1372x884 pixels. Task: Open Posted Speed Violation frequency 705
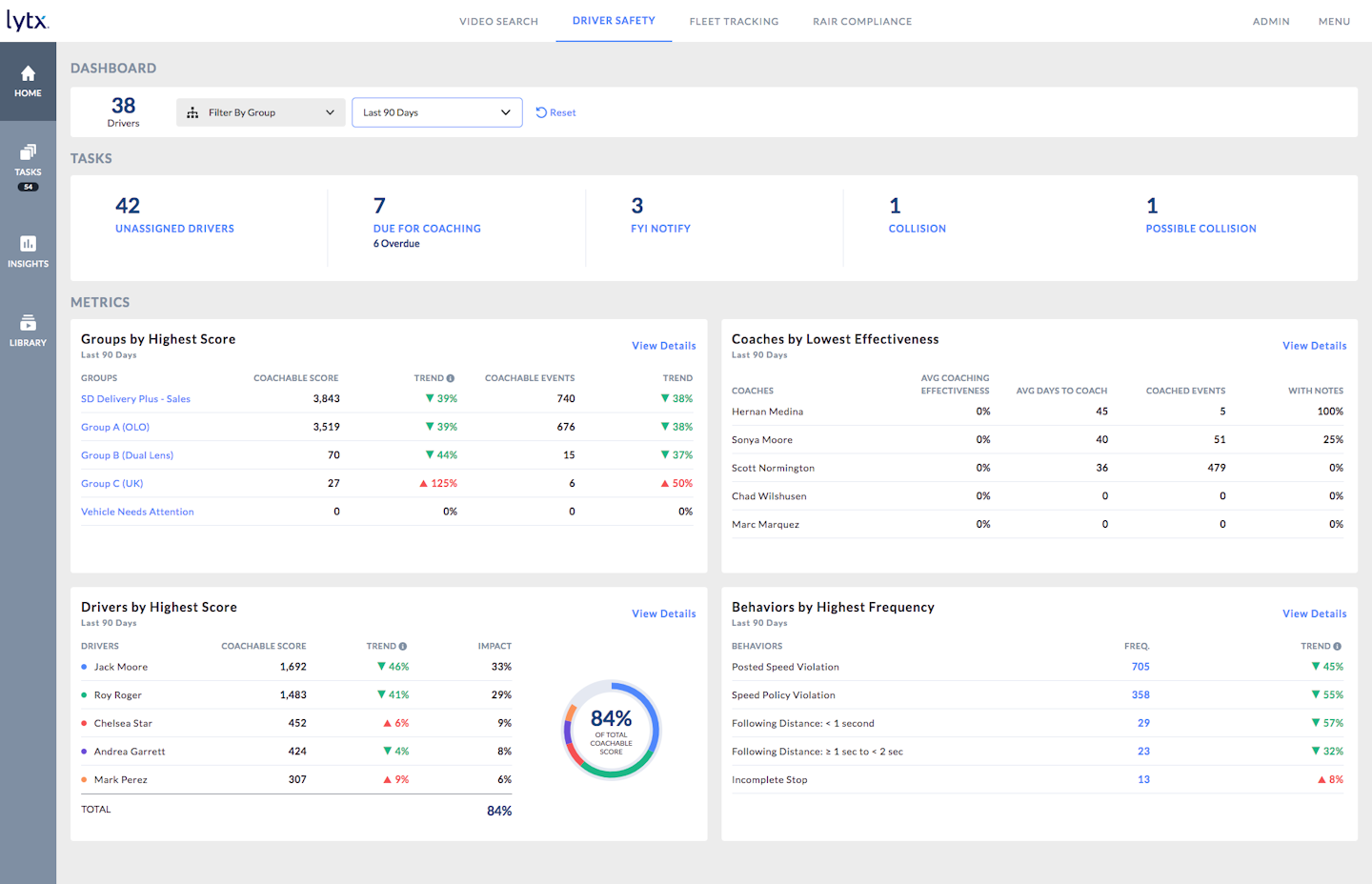[x=1140, y=667]
